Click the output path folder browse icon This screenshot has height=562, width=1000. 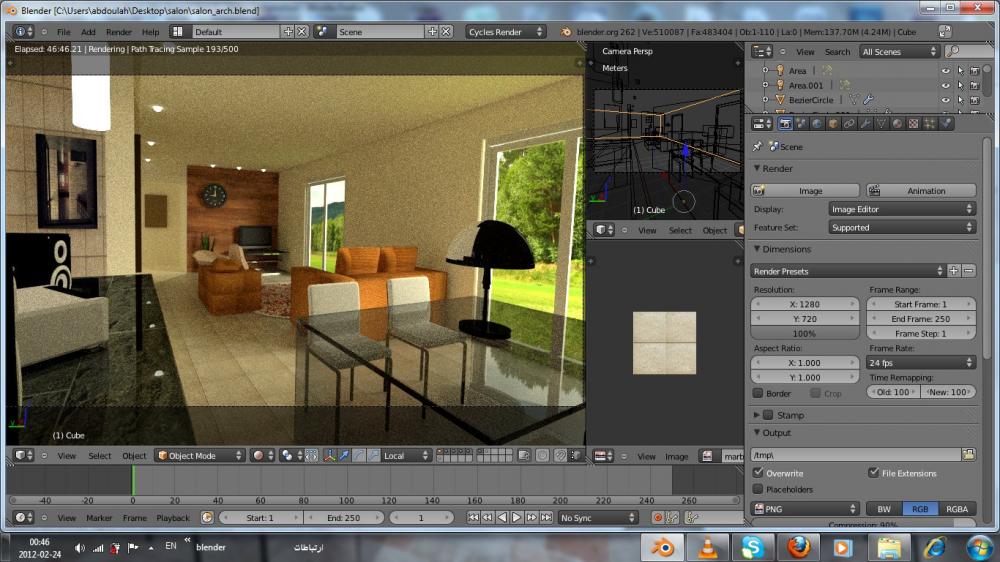(x=968, y=454)
